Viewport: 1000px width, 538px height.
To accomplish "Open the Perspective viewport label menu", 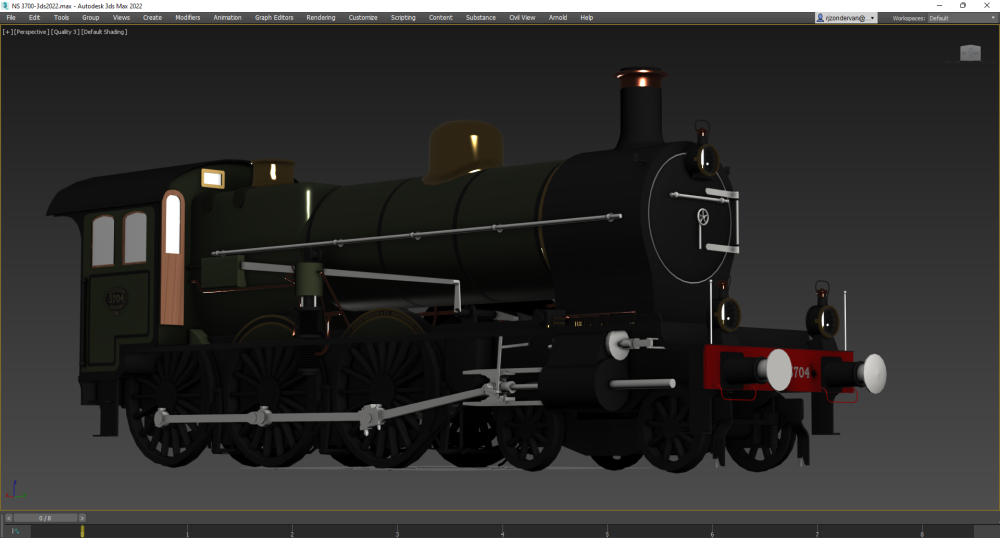I will [31, 32].
